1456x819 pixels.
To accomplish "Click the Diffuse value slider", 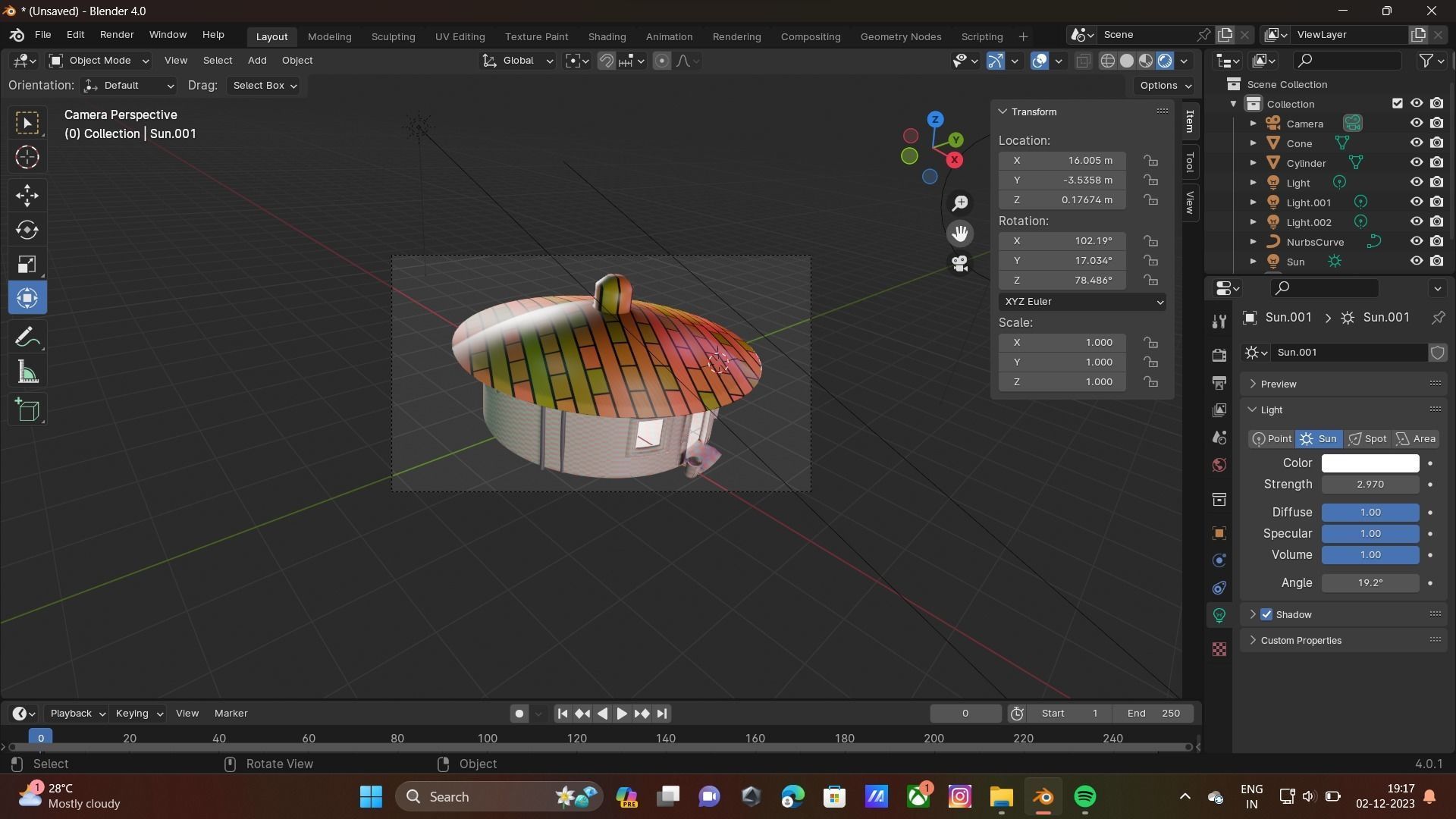I will [1370, 513].
